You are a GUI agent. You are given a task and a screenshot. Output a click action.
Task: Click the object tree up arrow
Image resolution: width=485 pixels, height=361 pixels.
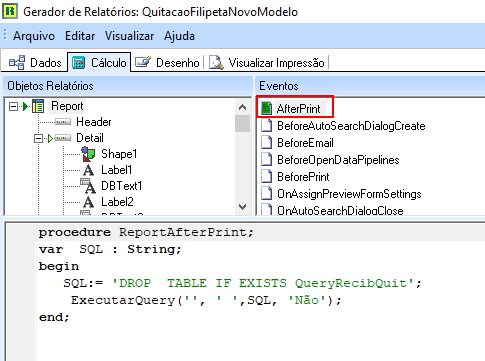click(x=243, y=107)
